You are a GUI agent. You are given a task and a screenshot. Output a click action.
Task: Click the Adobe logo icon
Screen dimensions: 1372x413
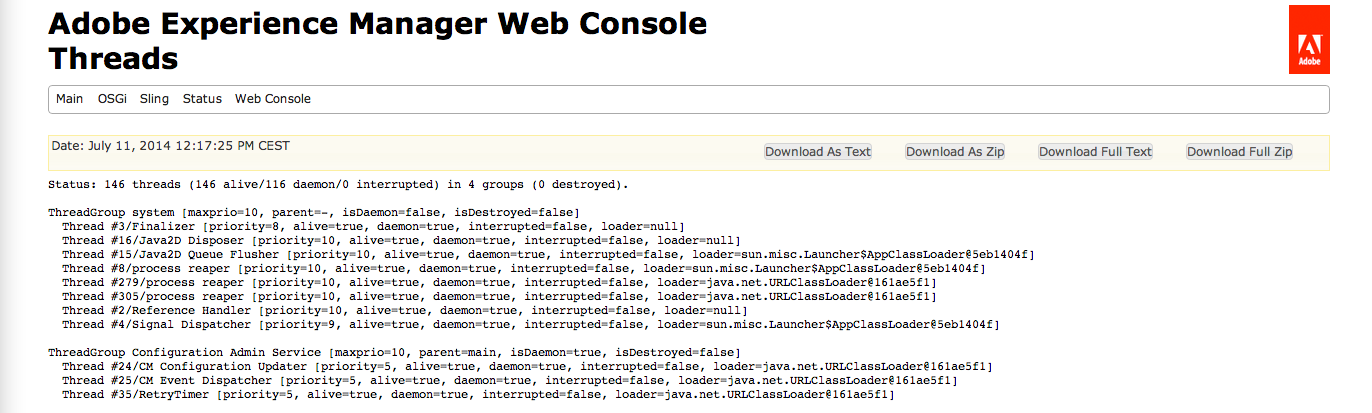tap(1309, 40)
